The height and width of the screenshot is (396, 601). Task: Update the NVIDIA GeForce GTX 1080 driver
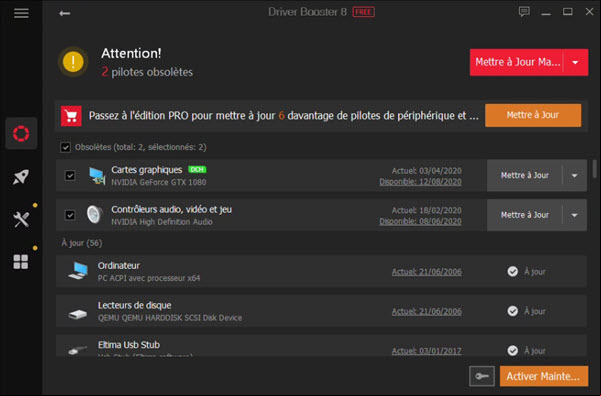pyautogui.click(x=524, y=176)
